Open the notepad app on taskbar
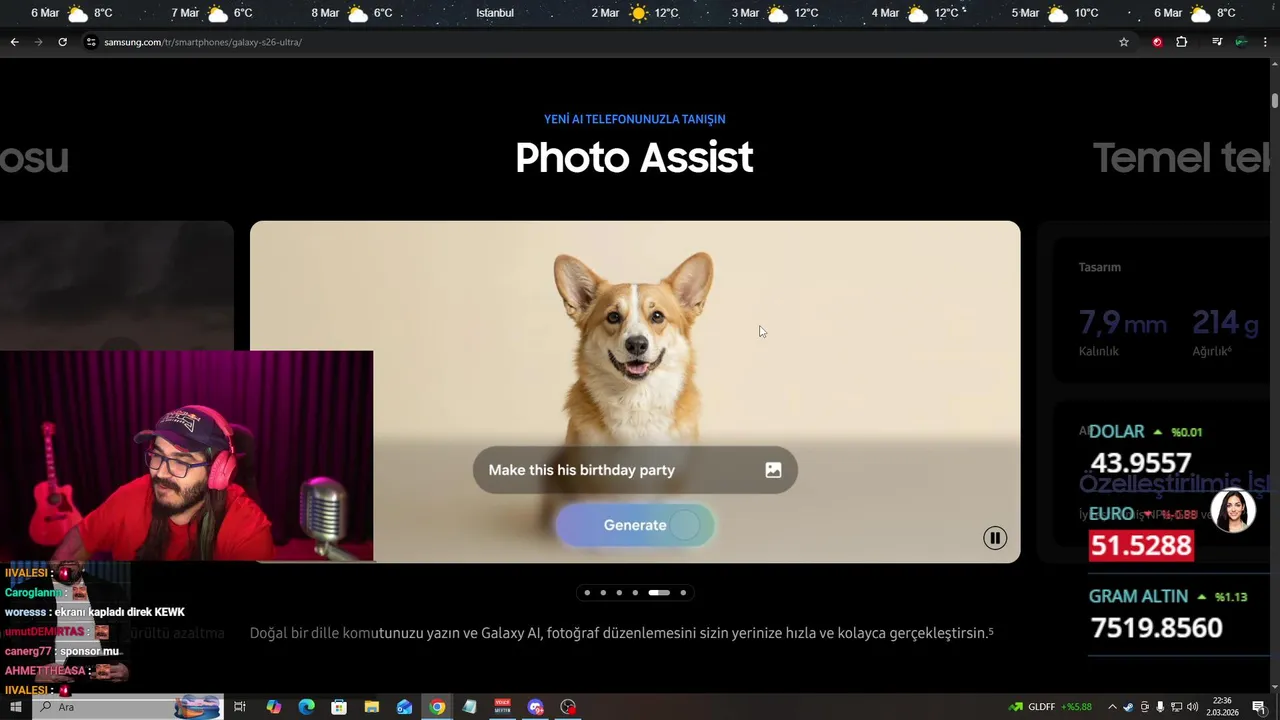This screenshot has height=720, width=1280. (469, 707)
